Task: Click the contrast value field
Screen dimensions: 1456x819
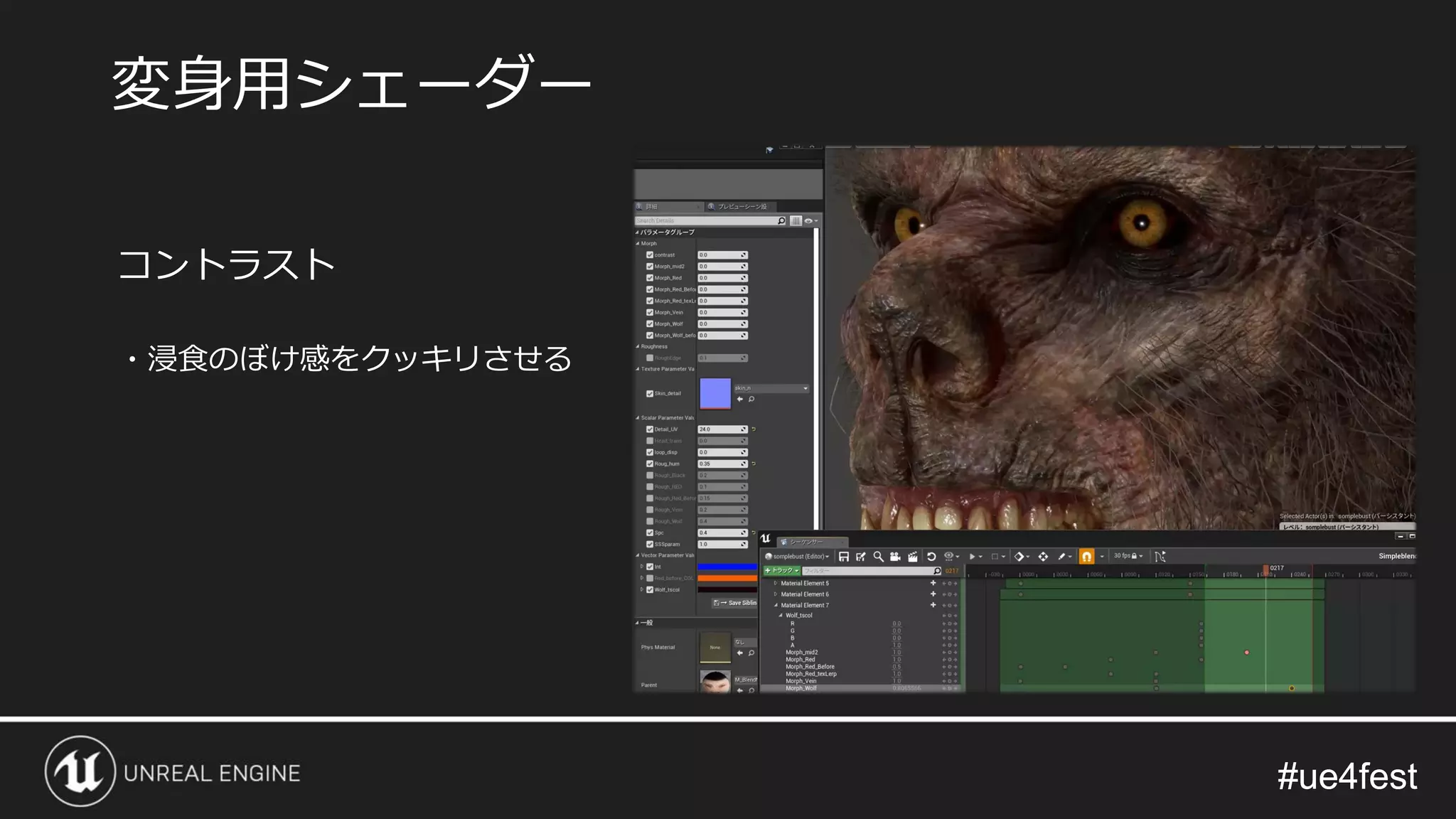Action: [722, 255]
